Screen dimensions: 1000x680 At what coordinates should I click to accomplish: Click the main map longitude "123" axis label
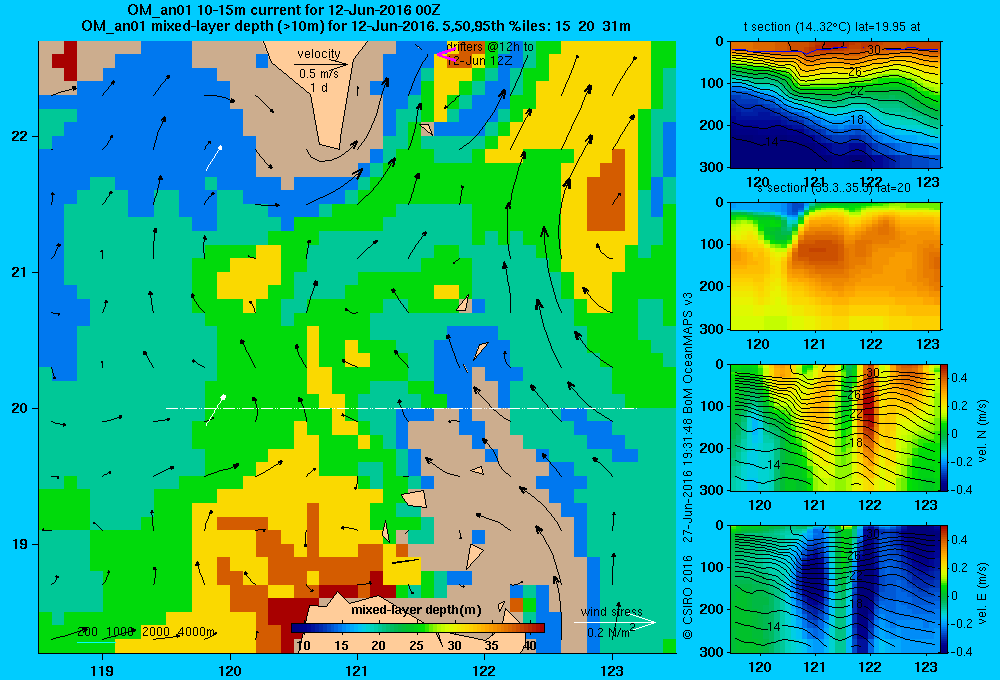612,670
